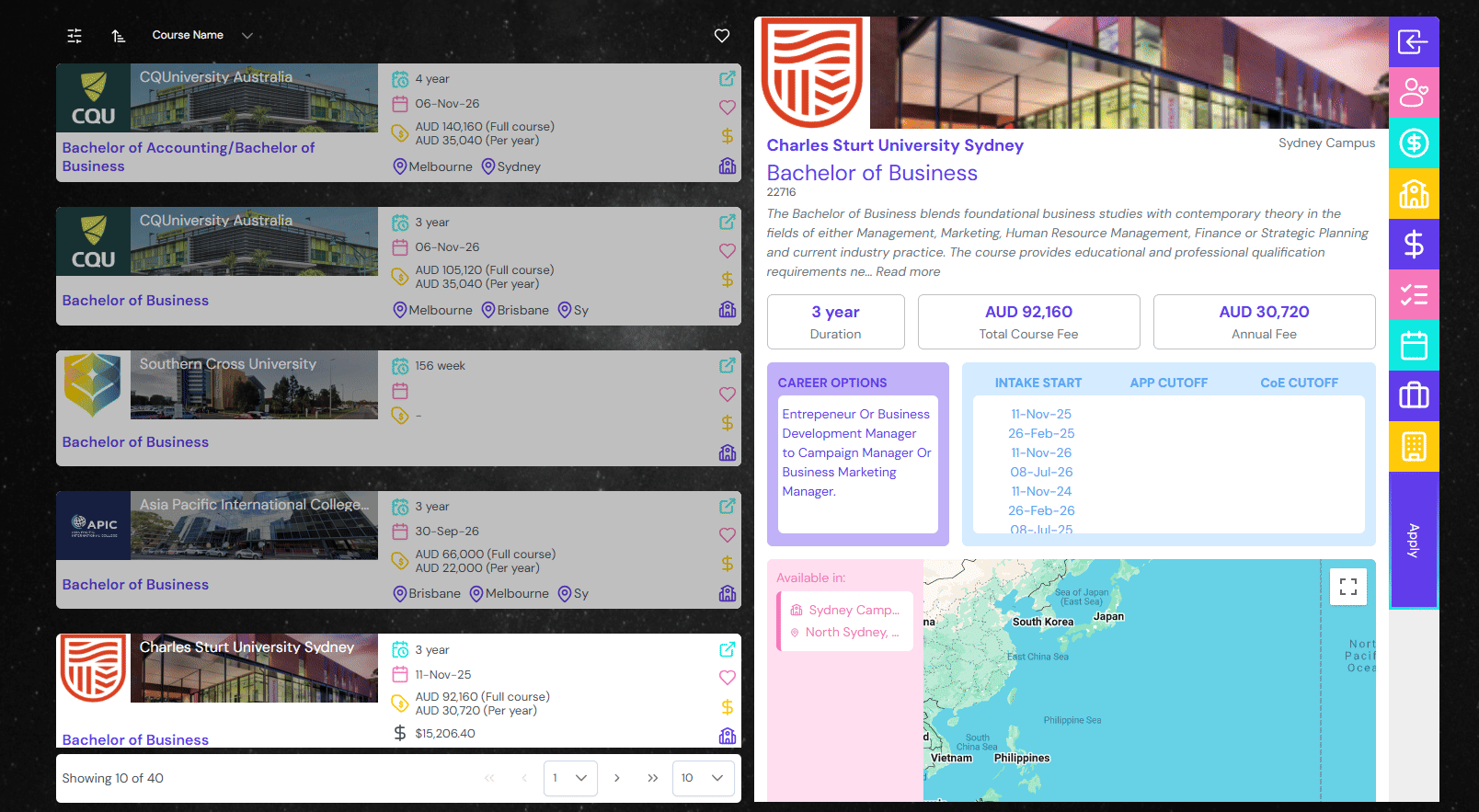Open the rows per page dropdown
Screen dimensions: 1479x812
tap(703, 778)
